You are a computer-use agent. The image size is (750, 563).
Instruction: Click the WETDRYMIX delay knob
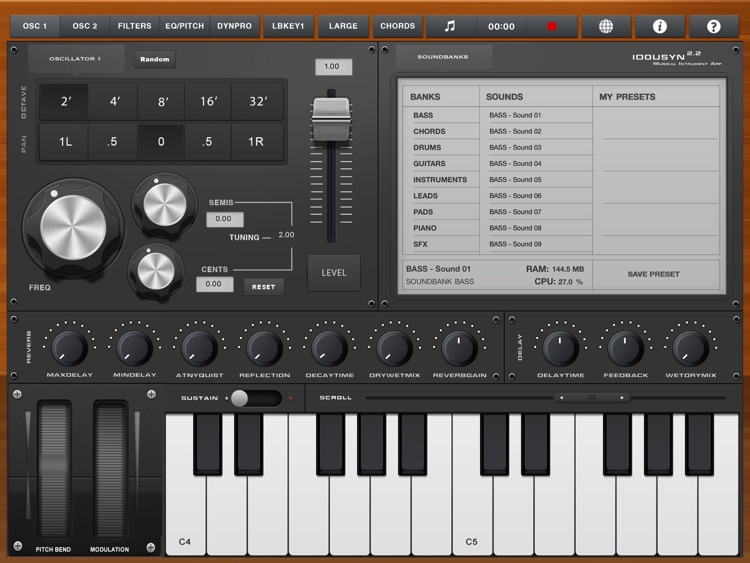[x=690, y=348]
